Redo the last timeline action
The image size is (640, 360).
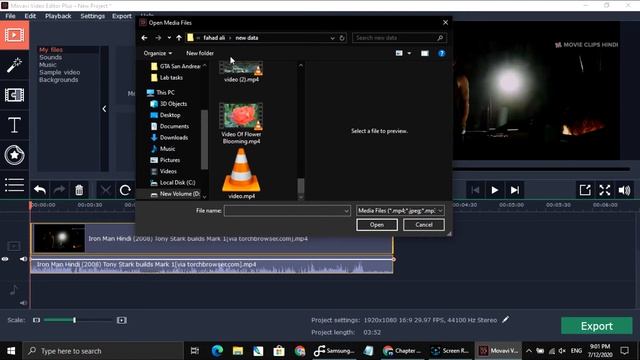(x=60, y=190)
